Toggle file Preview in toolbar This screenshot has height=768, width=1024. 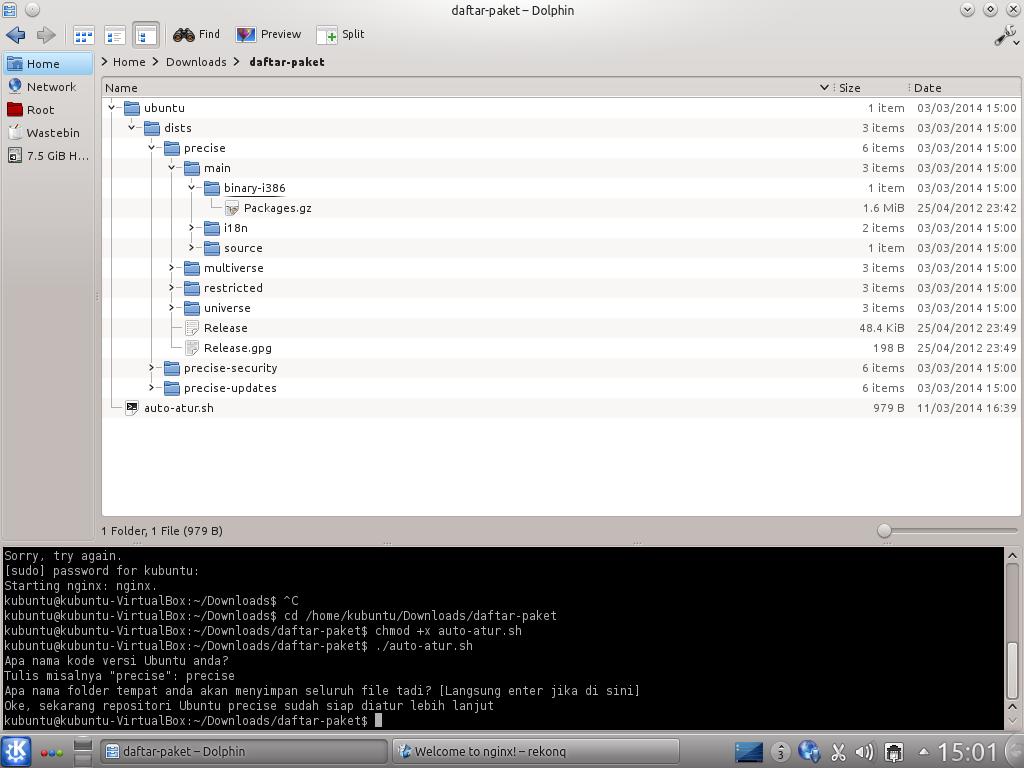click(268, 35)
